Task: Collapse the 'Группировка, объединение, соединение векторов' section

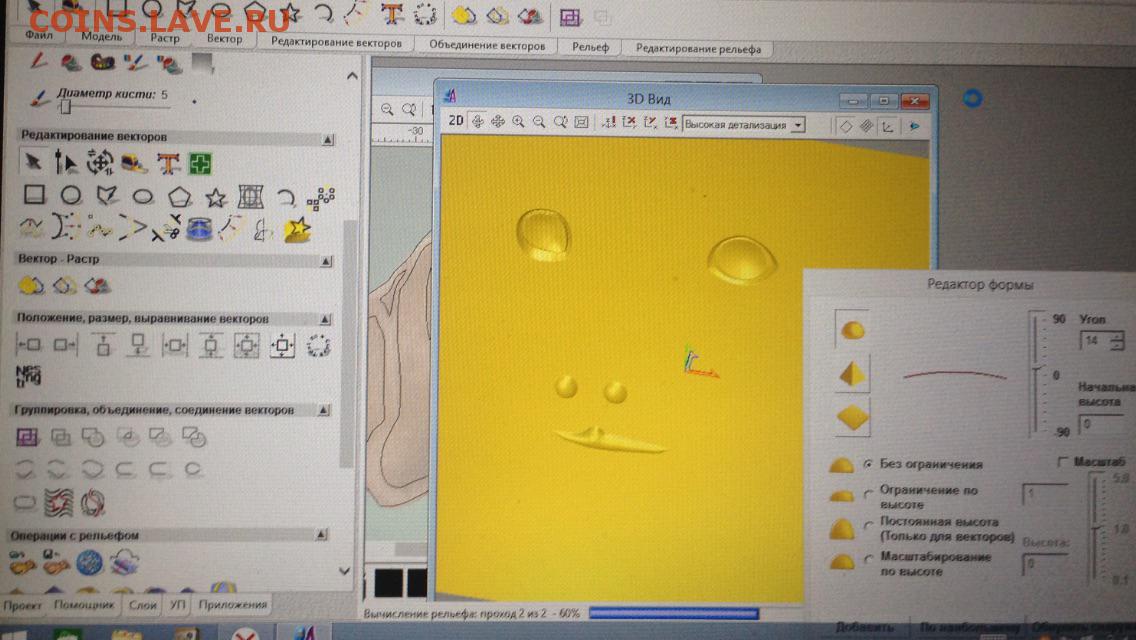Action: point(323,410)
